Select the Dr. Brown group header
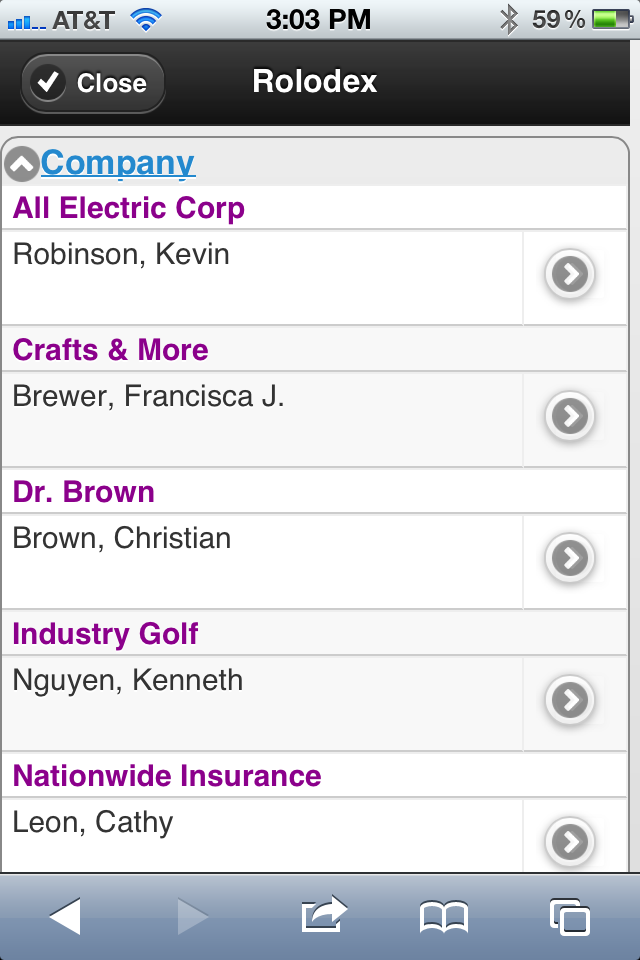640x960 pixels. click(x=314, y=492)
